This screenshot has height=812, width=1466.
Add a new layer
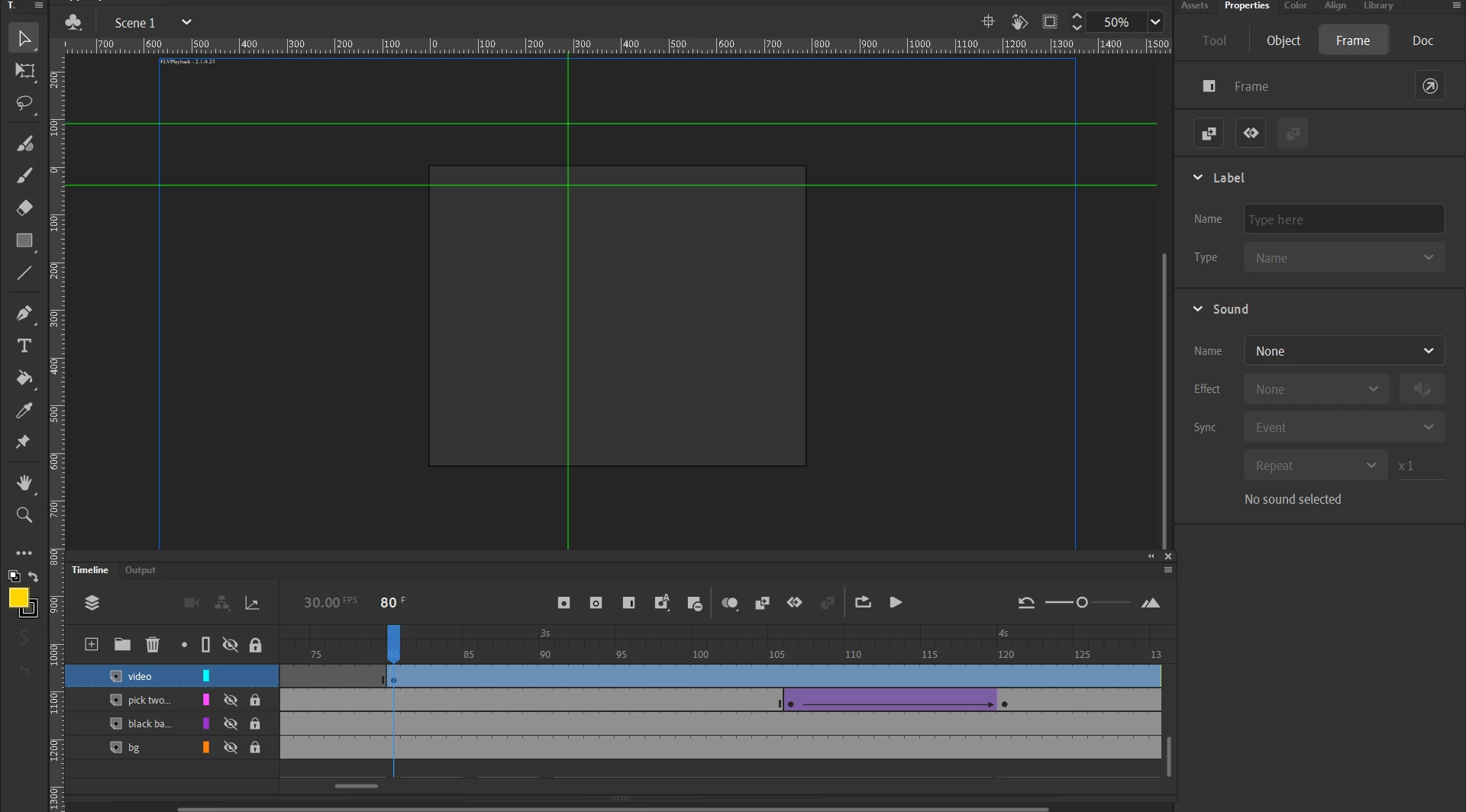(x=92, y=645)
